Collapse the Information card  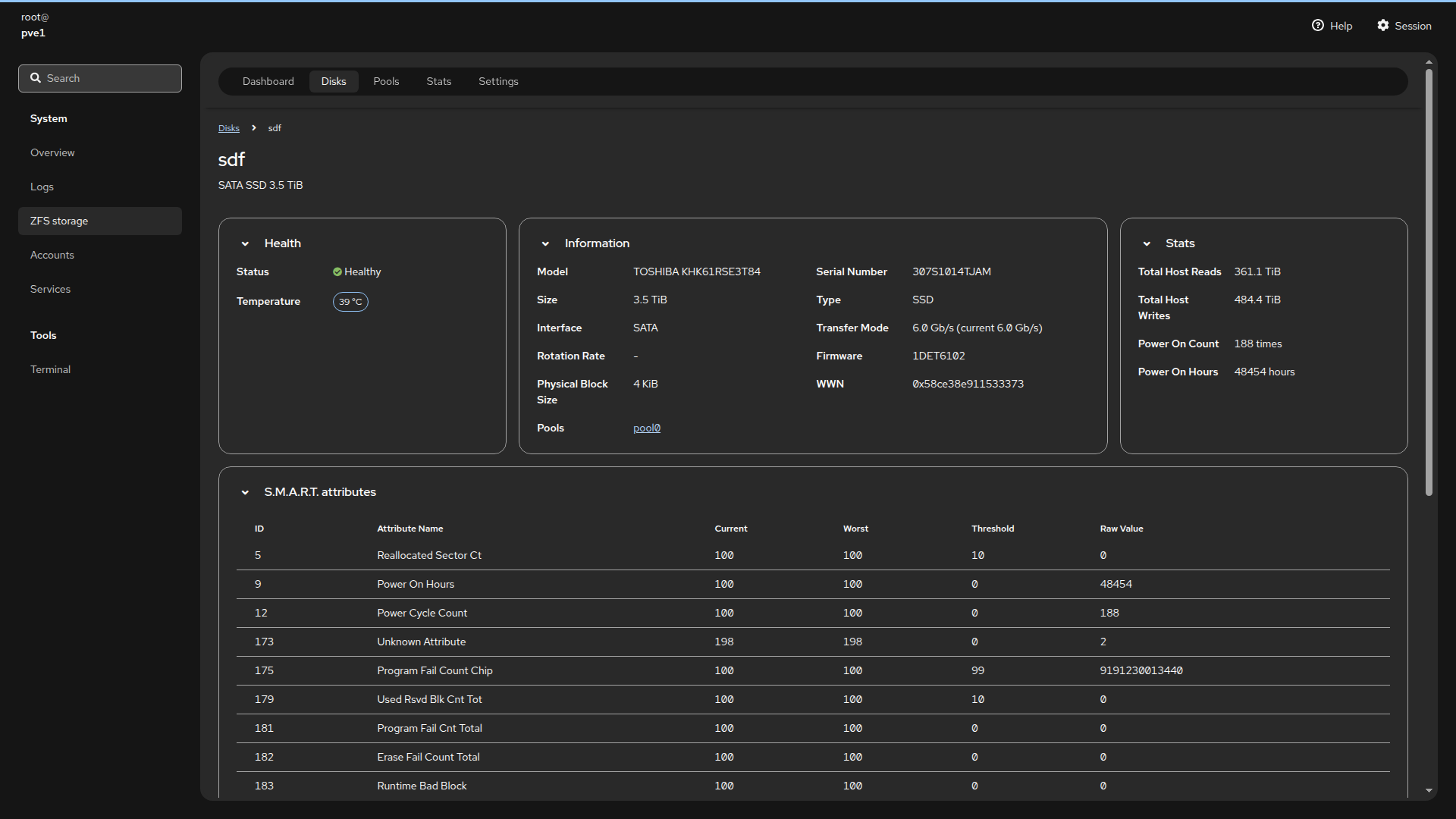[545, 244]
